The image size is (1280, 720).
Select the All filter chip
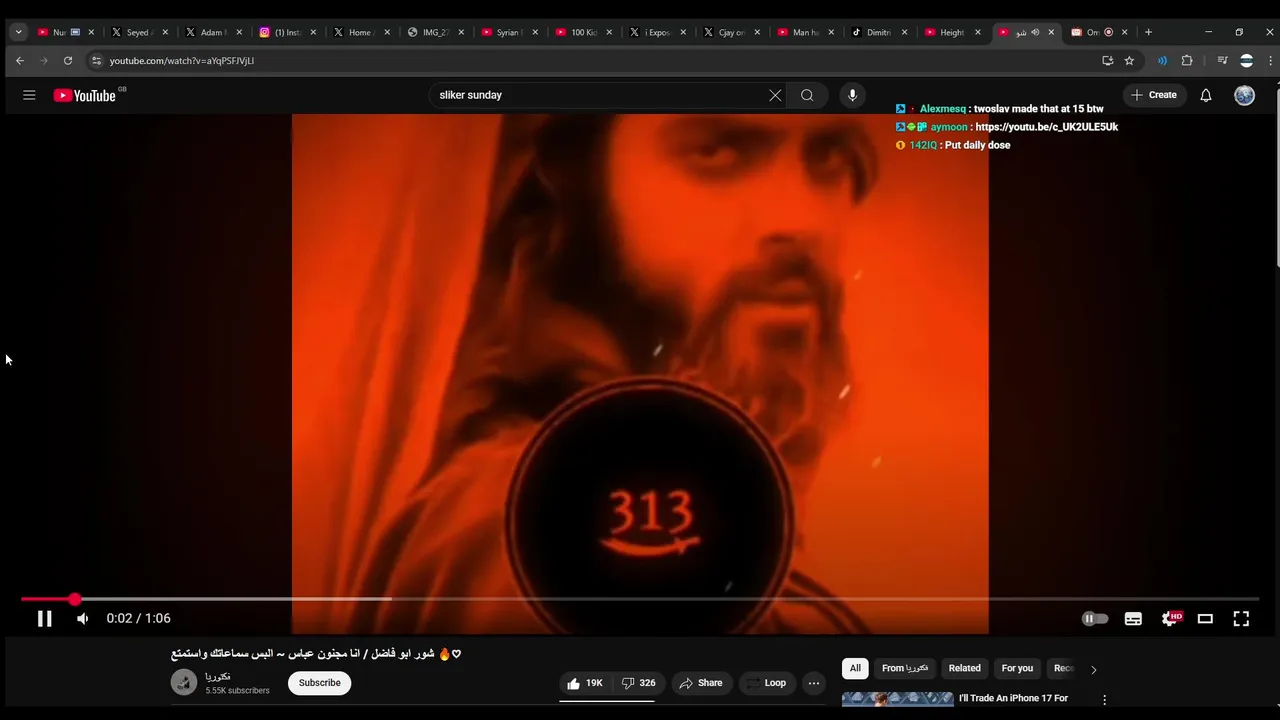(855, 668)
